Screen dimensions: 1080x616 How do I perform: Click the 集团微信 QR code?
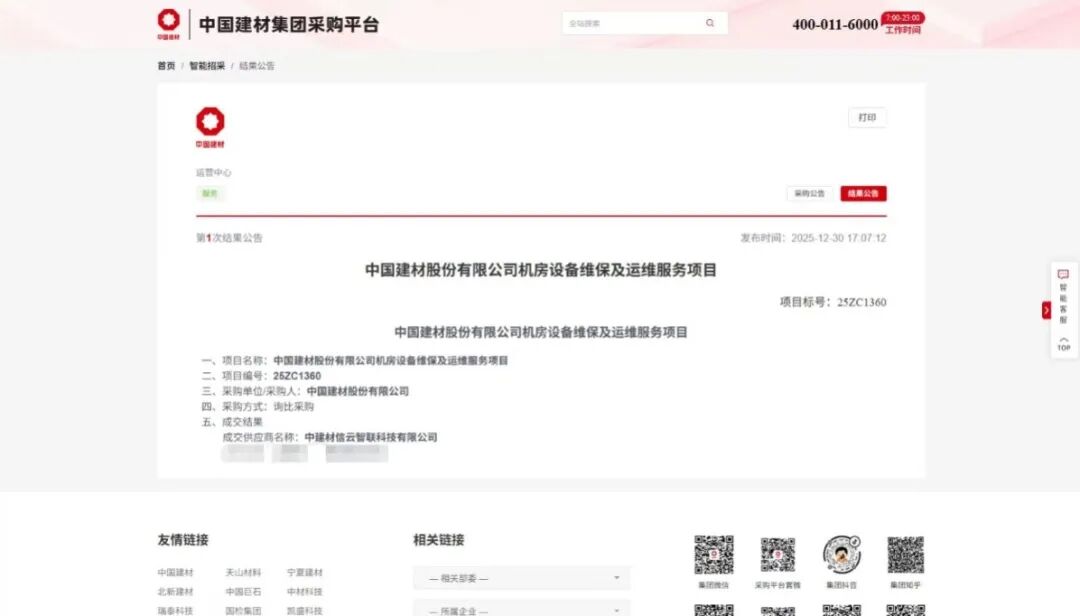point(713,554)
